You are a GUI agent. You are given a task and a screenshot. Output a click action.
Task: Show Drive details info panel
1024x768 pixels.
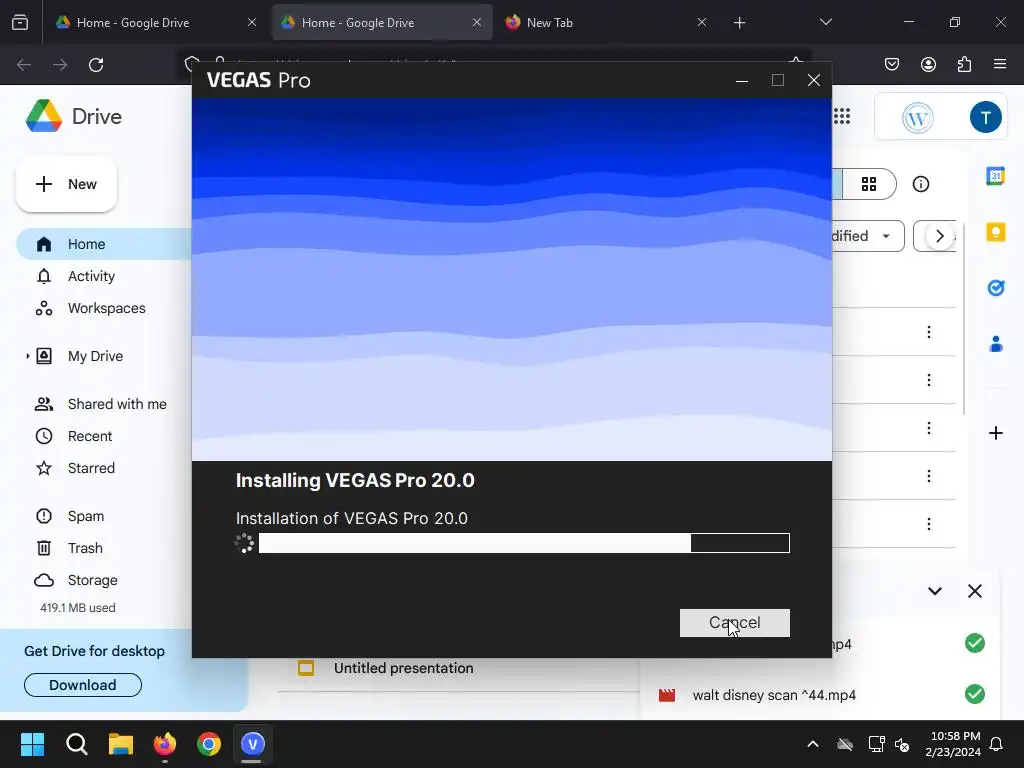tap(921, 184)
